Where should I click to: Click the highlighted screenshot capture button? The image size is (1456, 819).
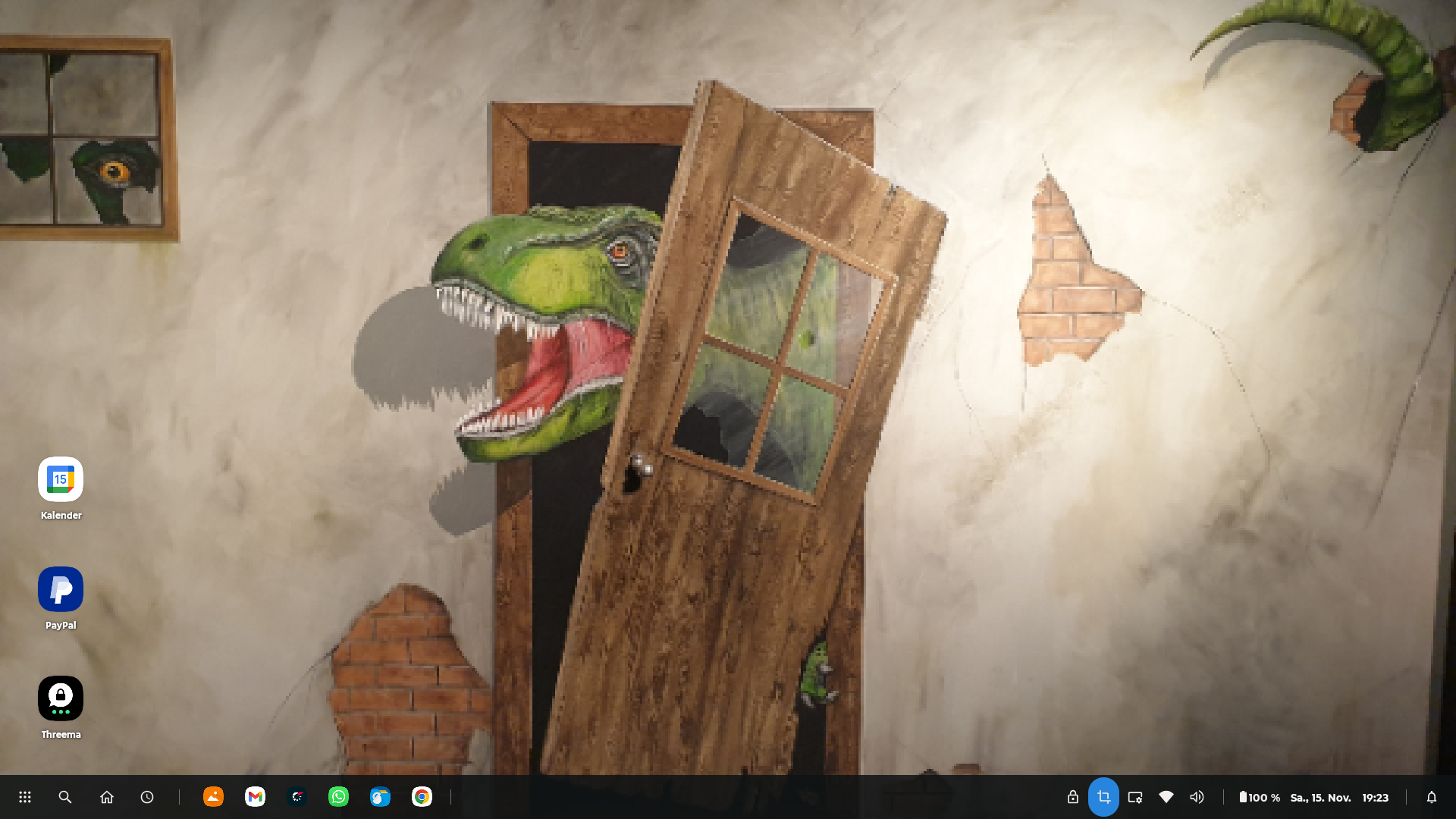(1103, 797)
